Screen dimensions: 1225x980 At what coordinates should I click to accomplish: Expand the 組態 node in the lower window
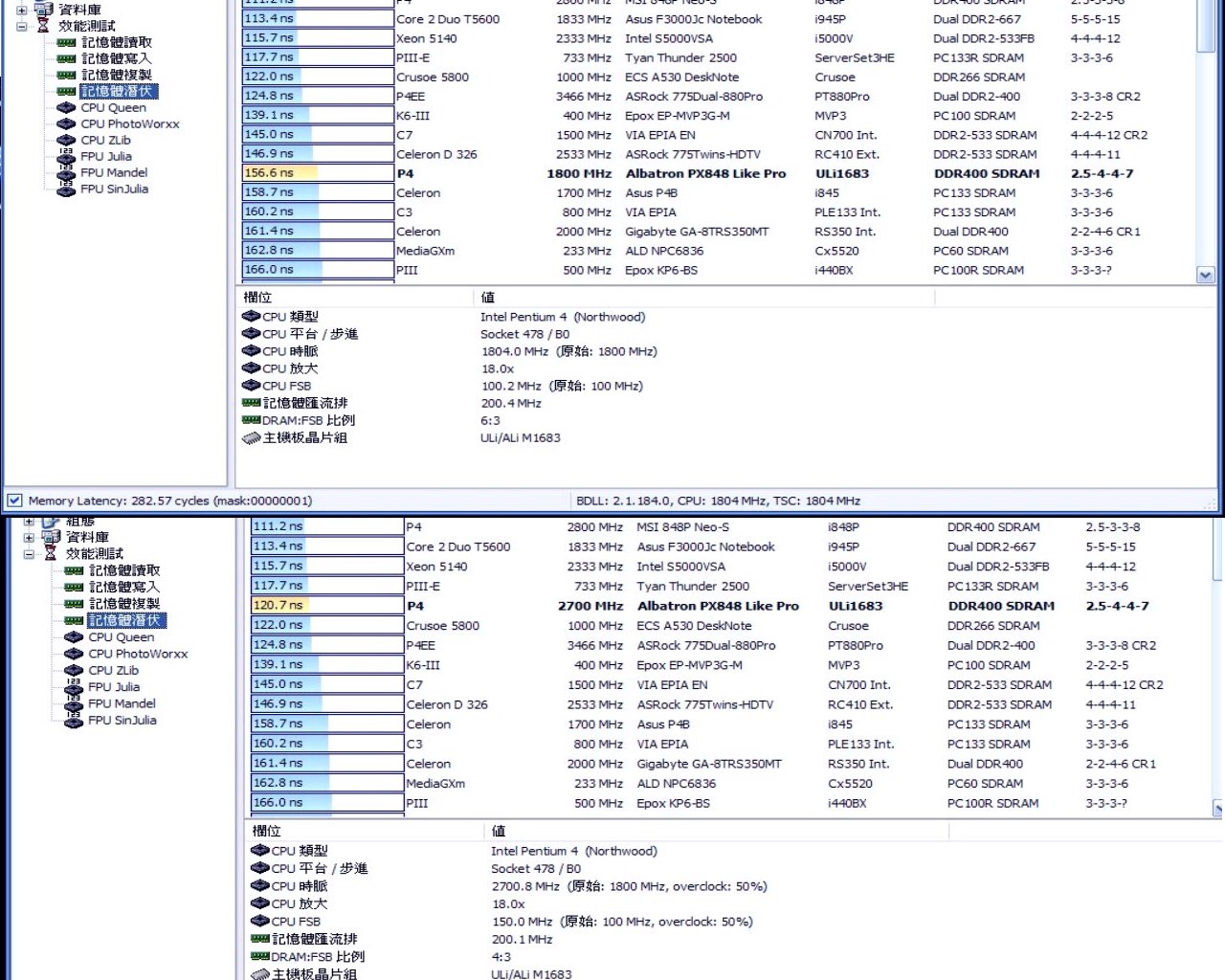coord(29,522)
